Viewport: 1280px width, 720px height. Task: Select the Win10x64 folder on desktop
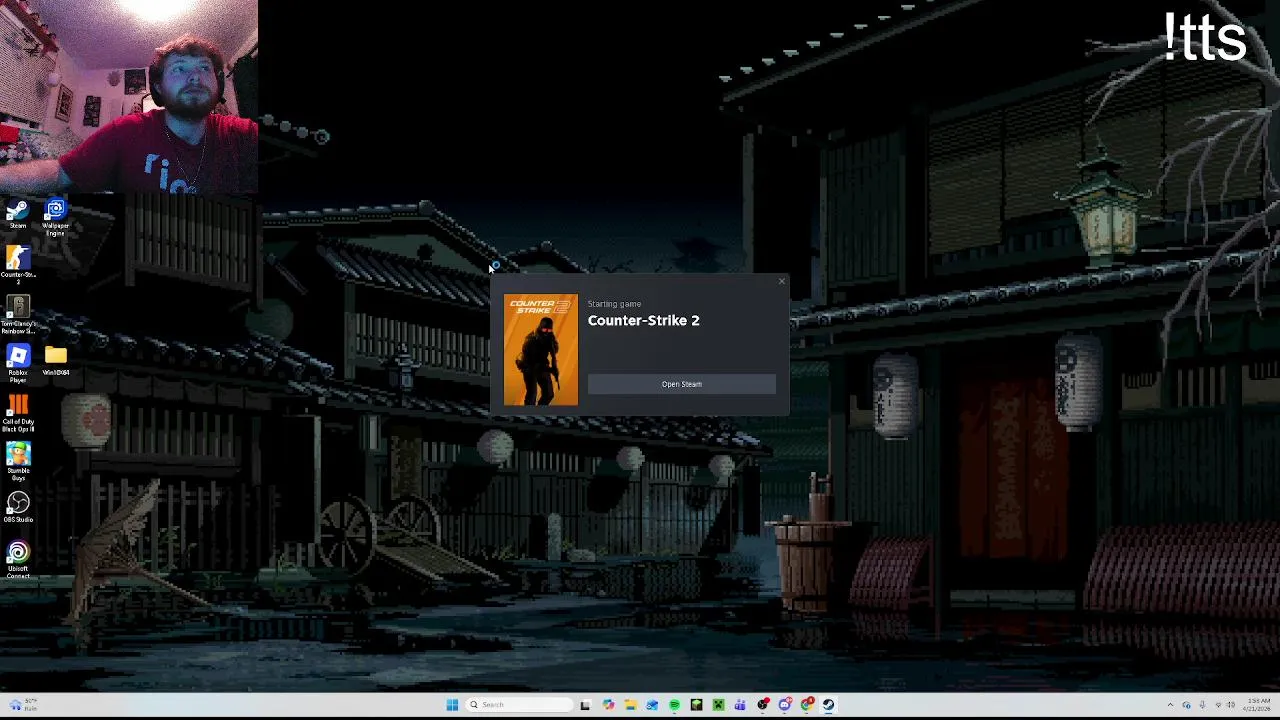[55, 361]
